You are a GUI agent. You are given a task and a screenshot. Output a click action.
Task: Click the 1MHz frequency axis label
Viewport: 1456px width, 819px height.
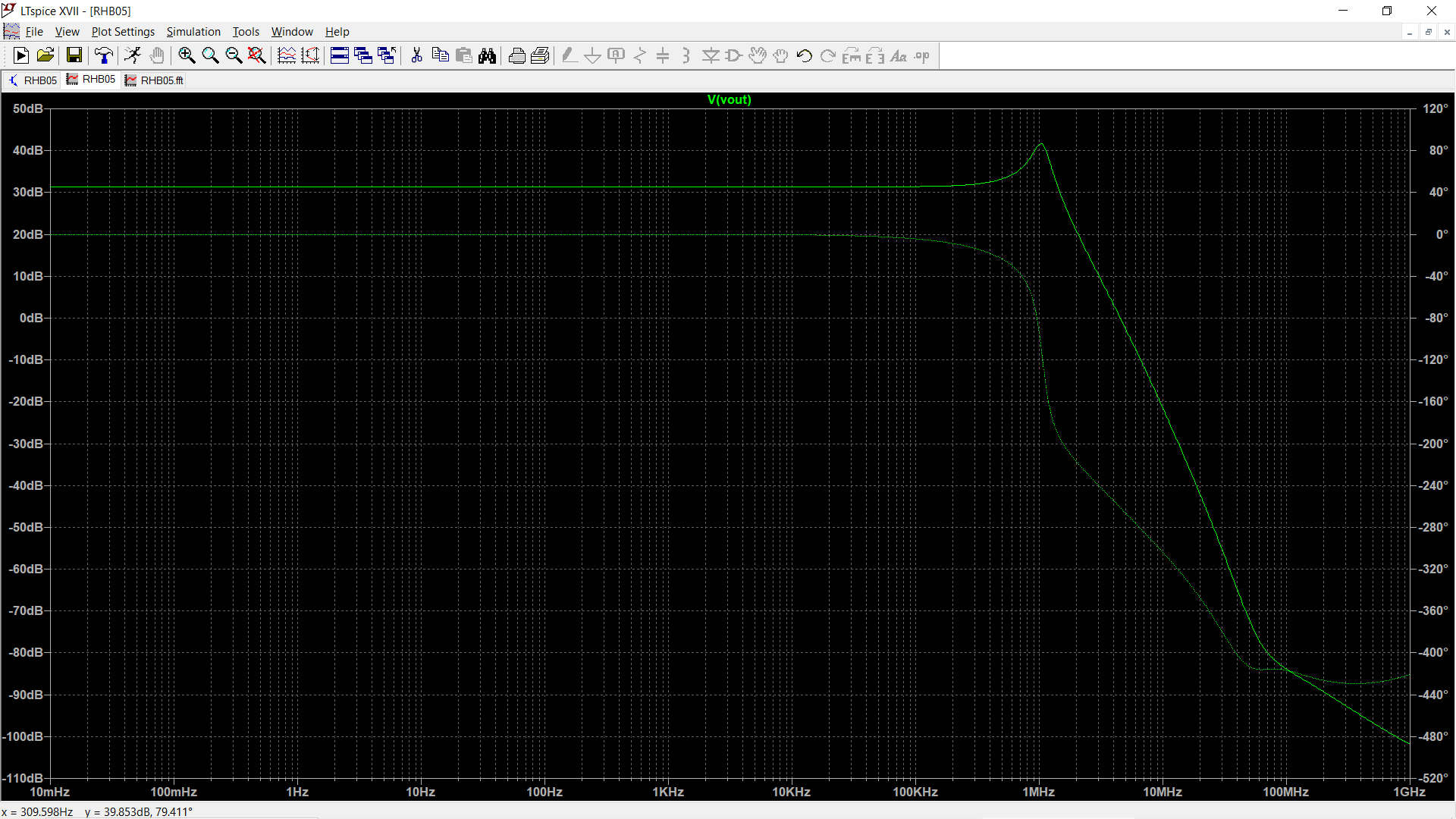[1038, 792]
